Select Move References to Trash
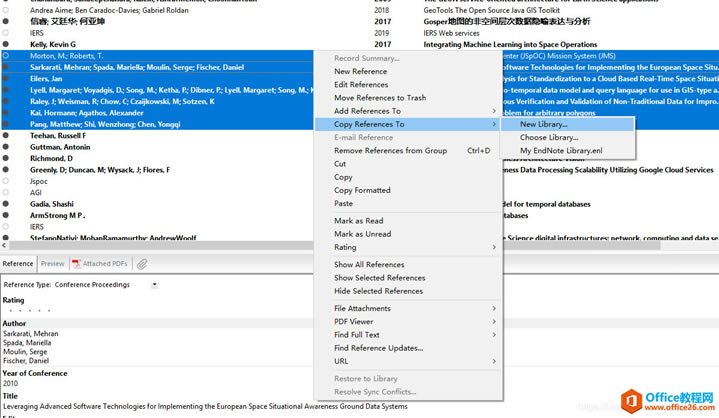The width and height of the screenshot is (719, 418). [x=380, y=98]
